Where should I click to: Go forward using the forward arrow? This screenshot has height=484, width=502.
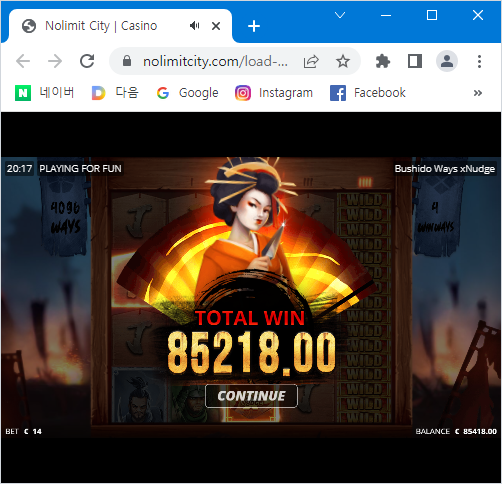click(55, 61)
